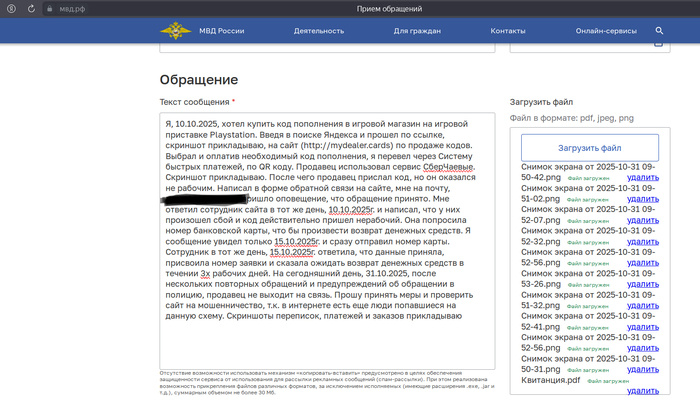Remove the screenshot ending 09-51-02.png
Image resolution: width=700 pixels, height=403 pixels.
click(643, 198)
